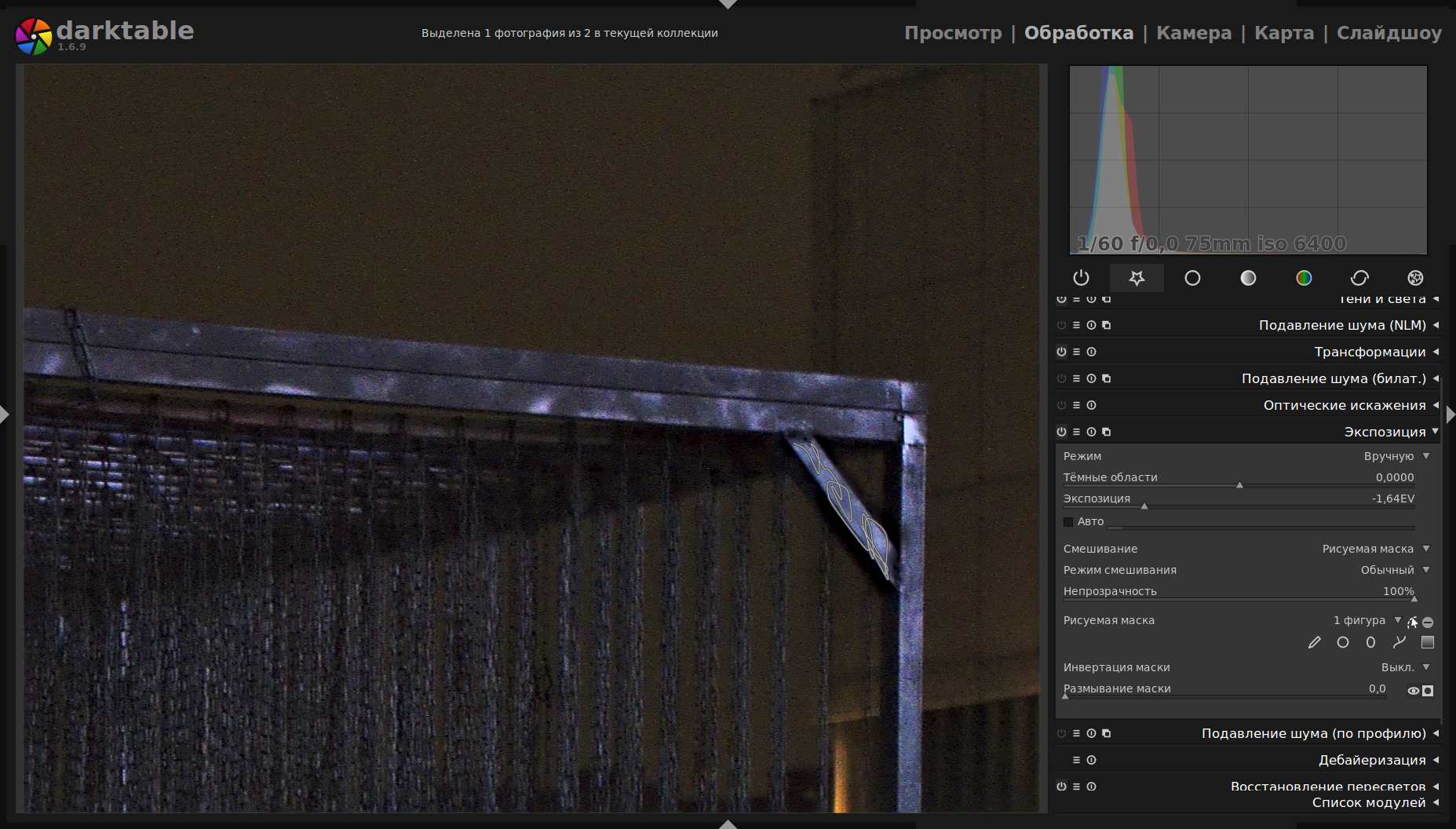Screen dimensions: 1456x829
Task: Show active modules group (power icon)
Action: click(x=1081, y=278)
